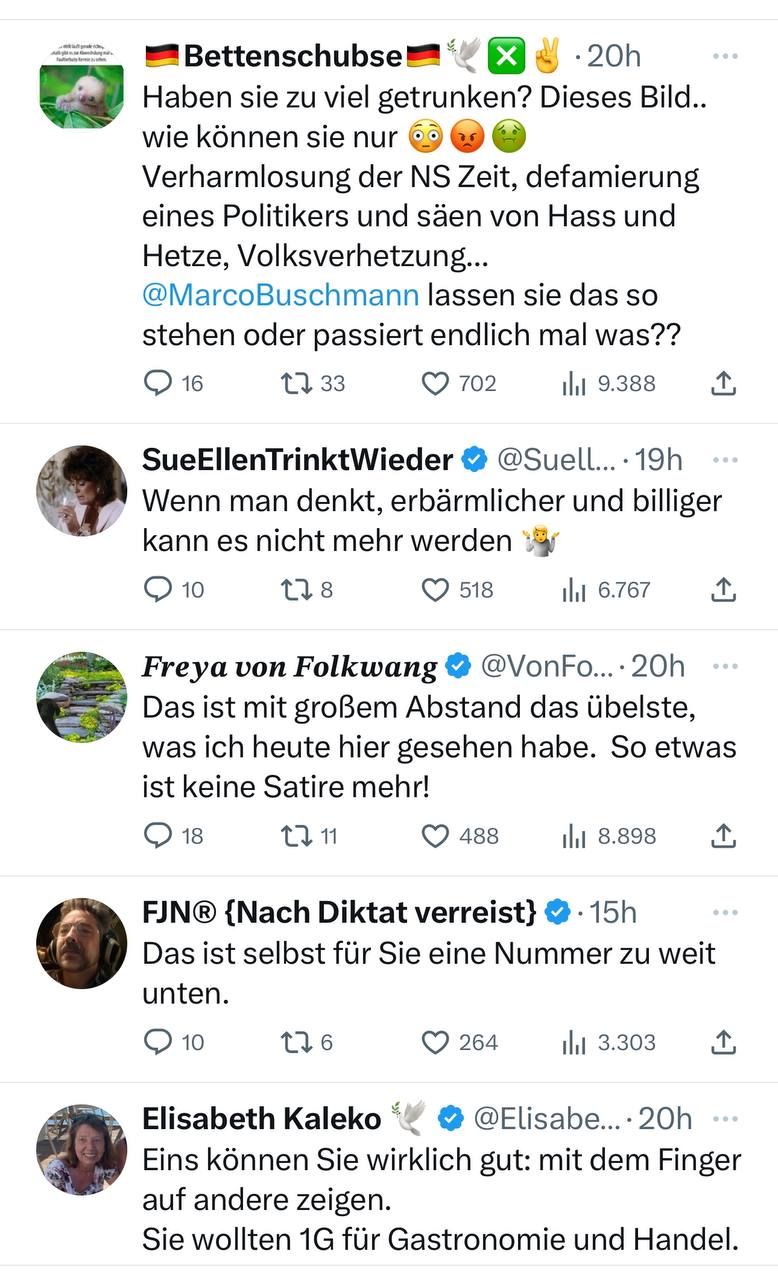View analytics of SueEllenTrinktWieder's tweet
The height and width of the screenshot is (1280, 778).
pos(573,590)
